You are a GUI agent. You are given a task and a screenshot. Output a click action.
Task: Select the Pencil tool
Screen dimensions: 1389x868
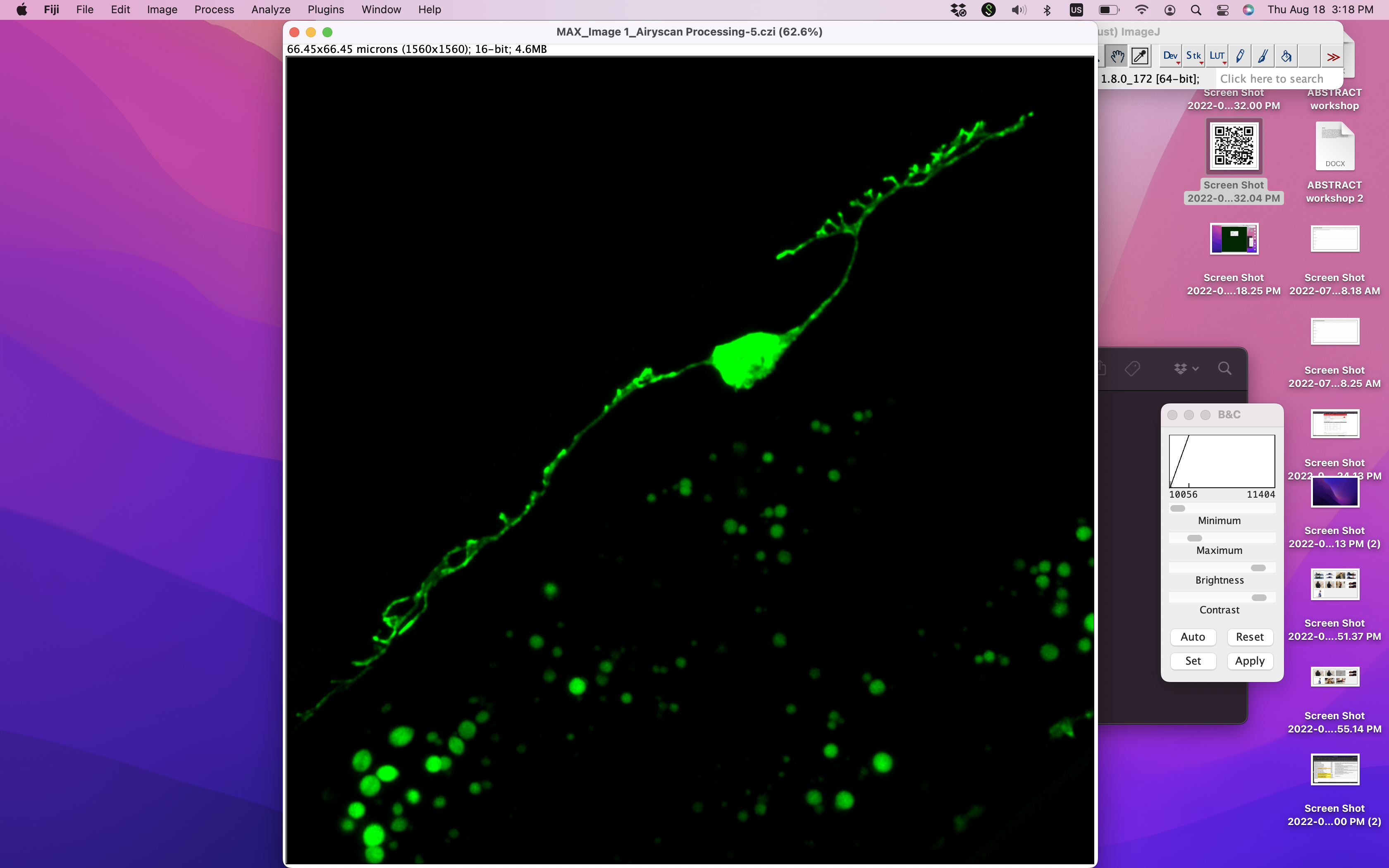click(x=1240, y=56)
